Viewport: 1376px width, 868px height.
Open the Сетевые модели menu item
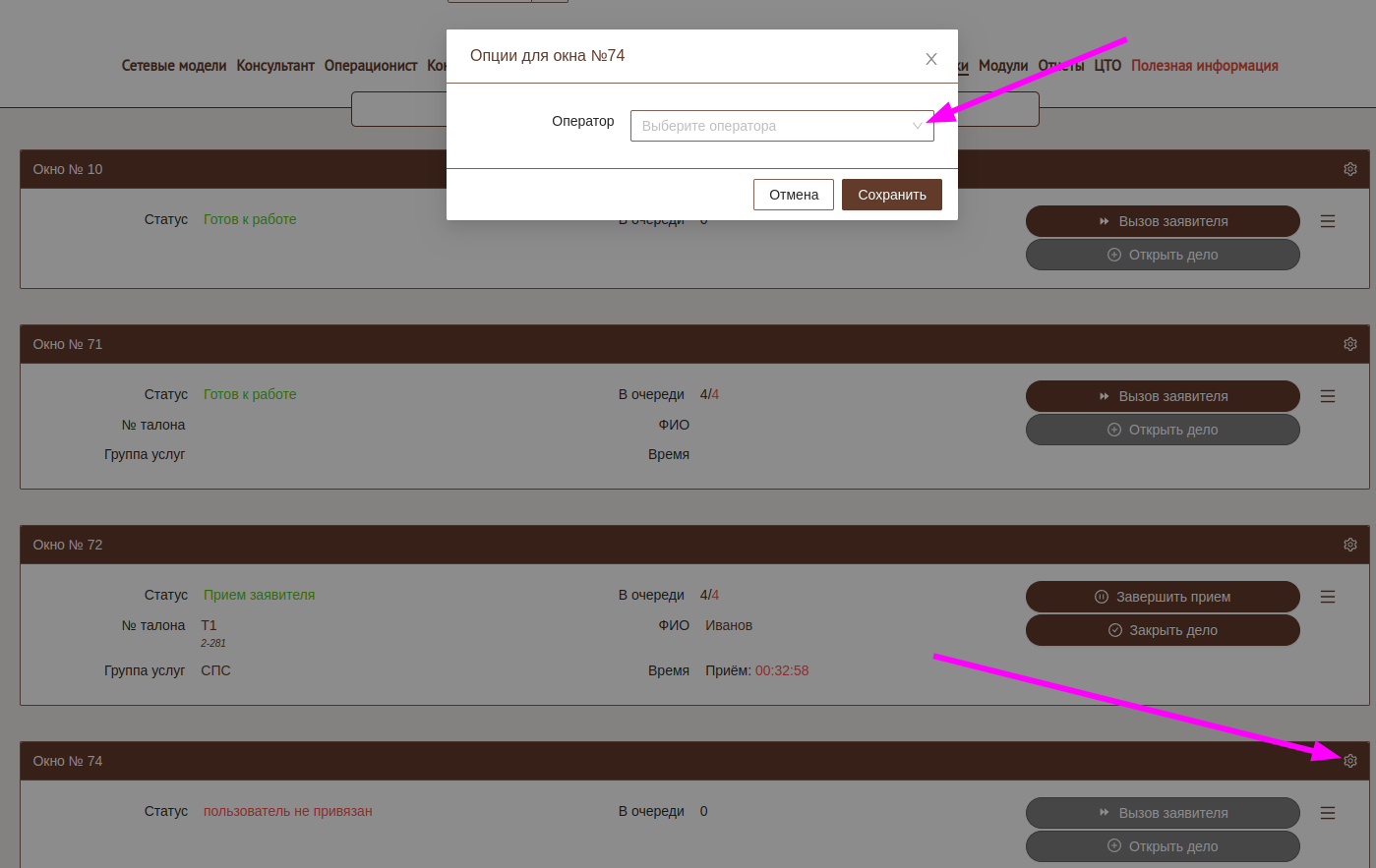(174, 66)
